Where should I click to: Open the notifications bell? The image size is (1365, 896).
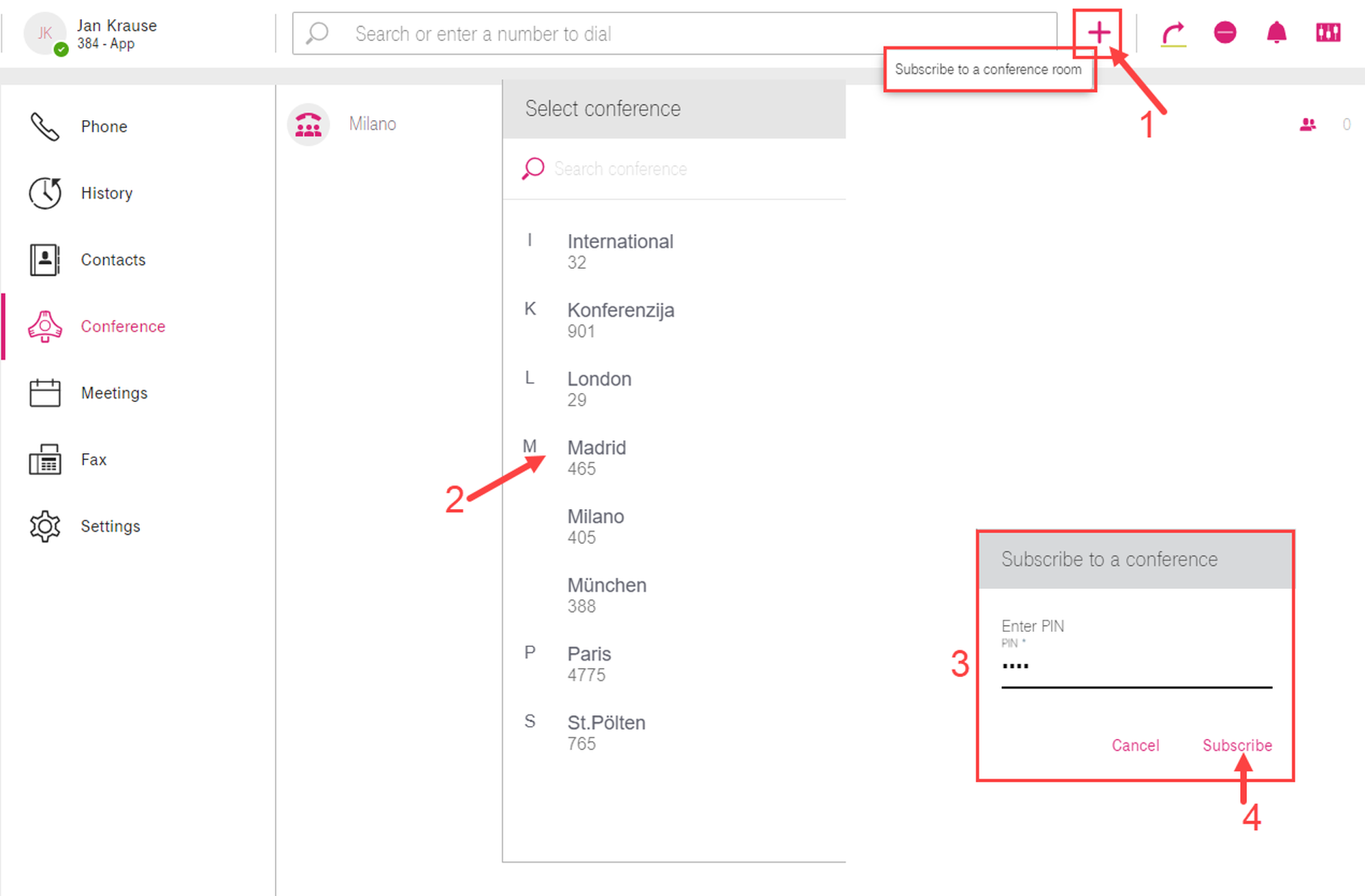click(1276, 33)
